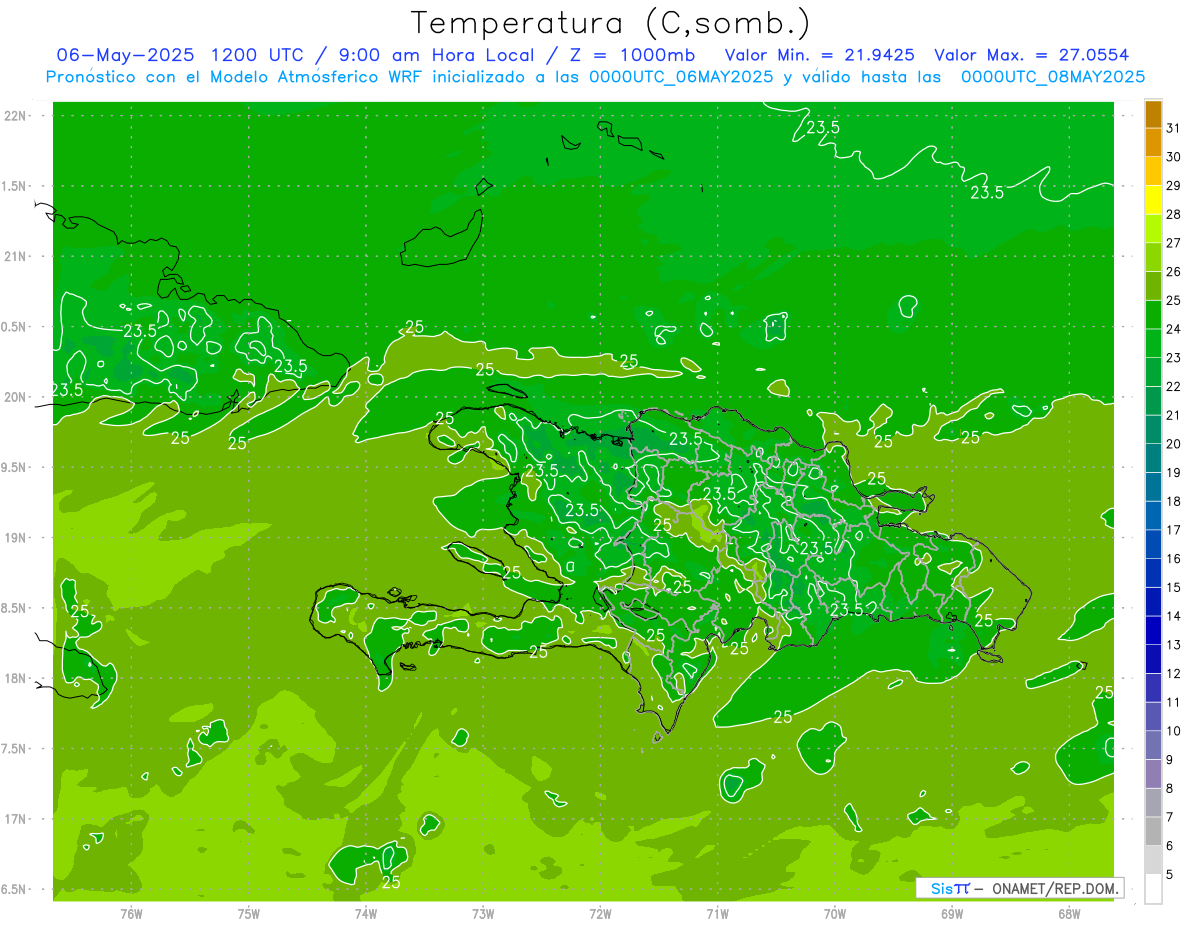The height and width of the screenshot is (927, 1200).
Task: Click legend value 12
Action: [1174, 674]
